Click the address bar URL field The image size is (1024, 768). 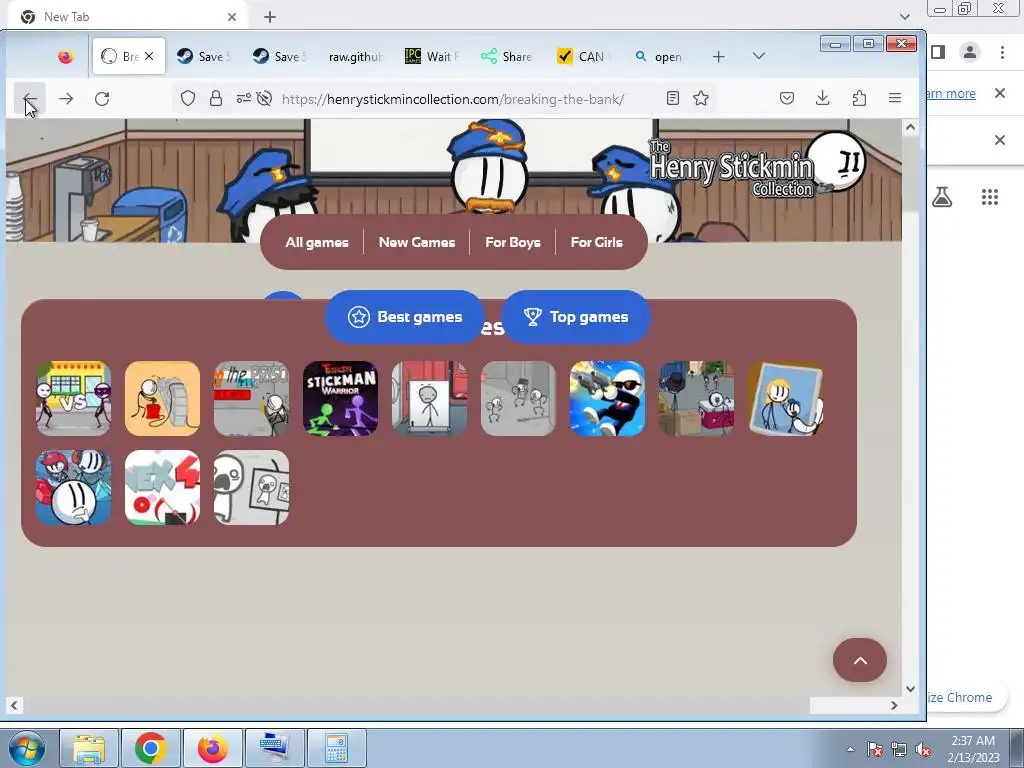453,99
